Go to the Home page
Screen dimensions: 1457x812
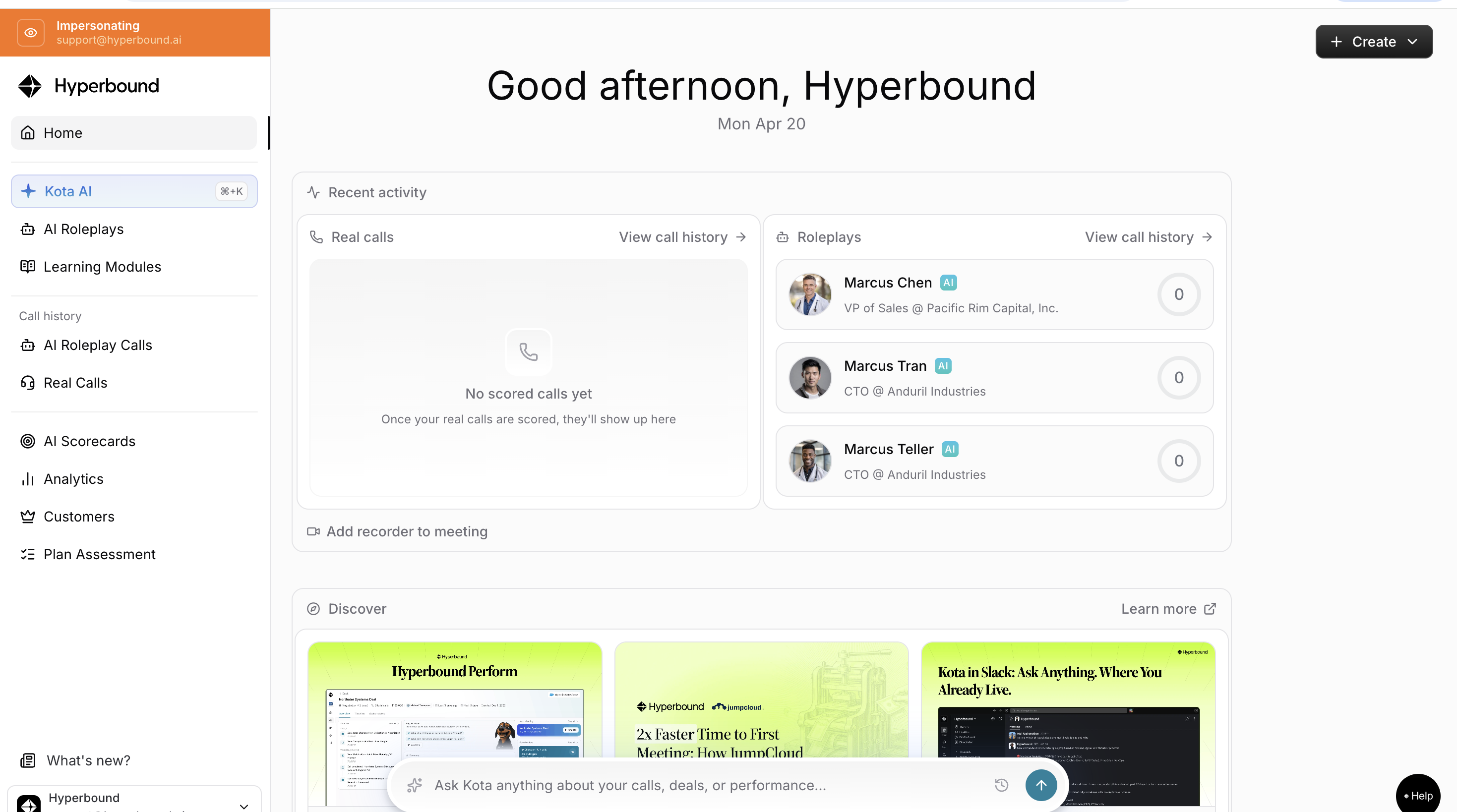[134, 133]
